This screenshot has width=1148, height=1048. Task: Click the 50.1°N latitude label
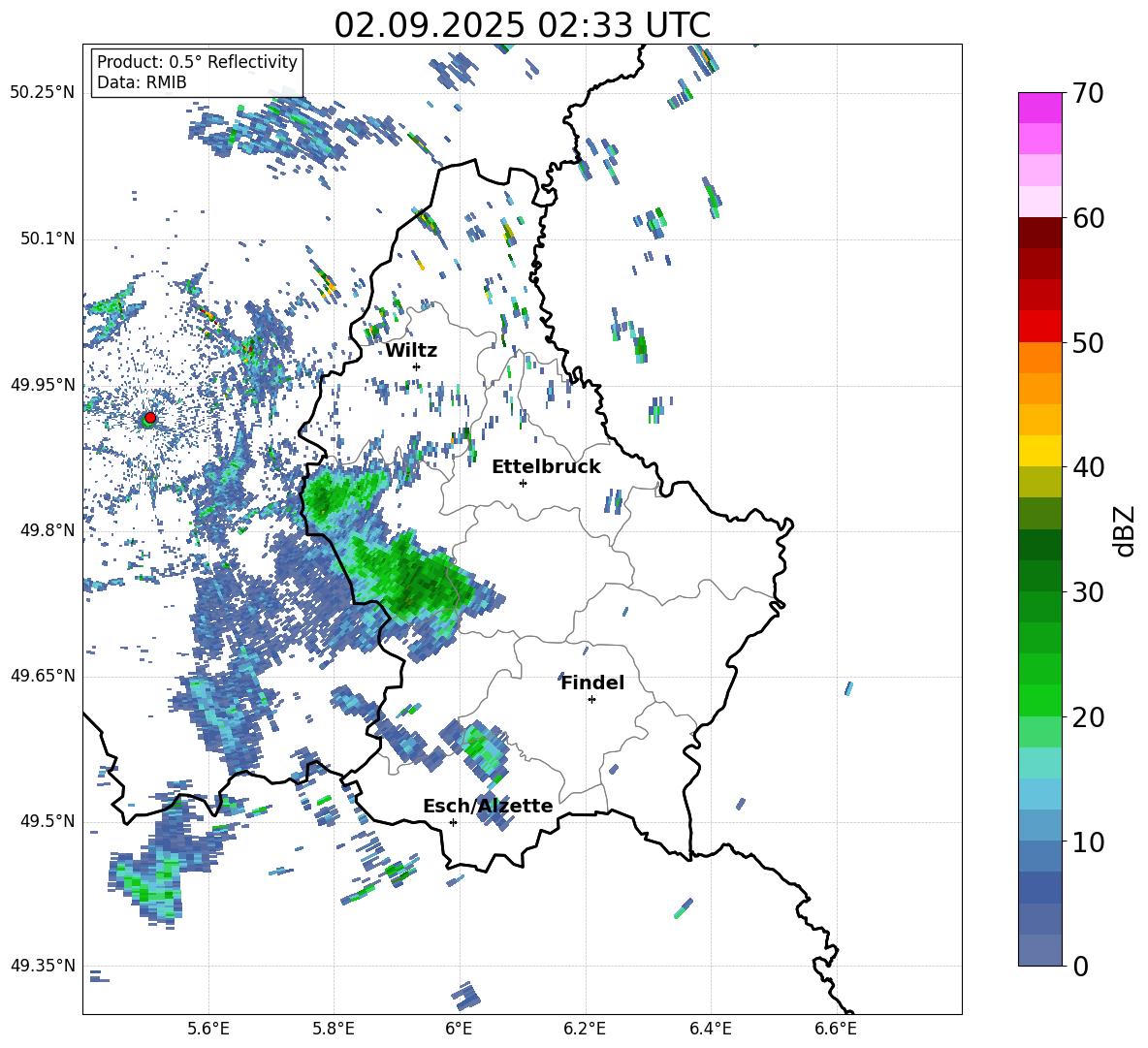(x=47, y=239)
